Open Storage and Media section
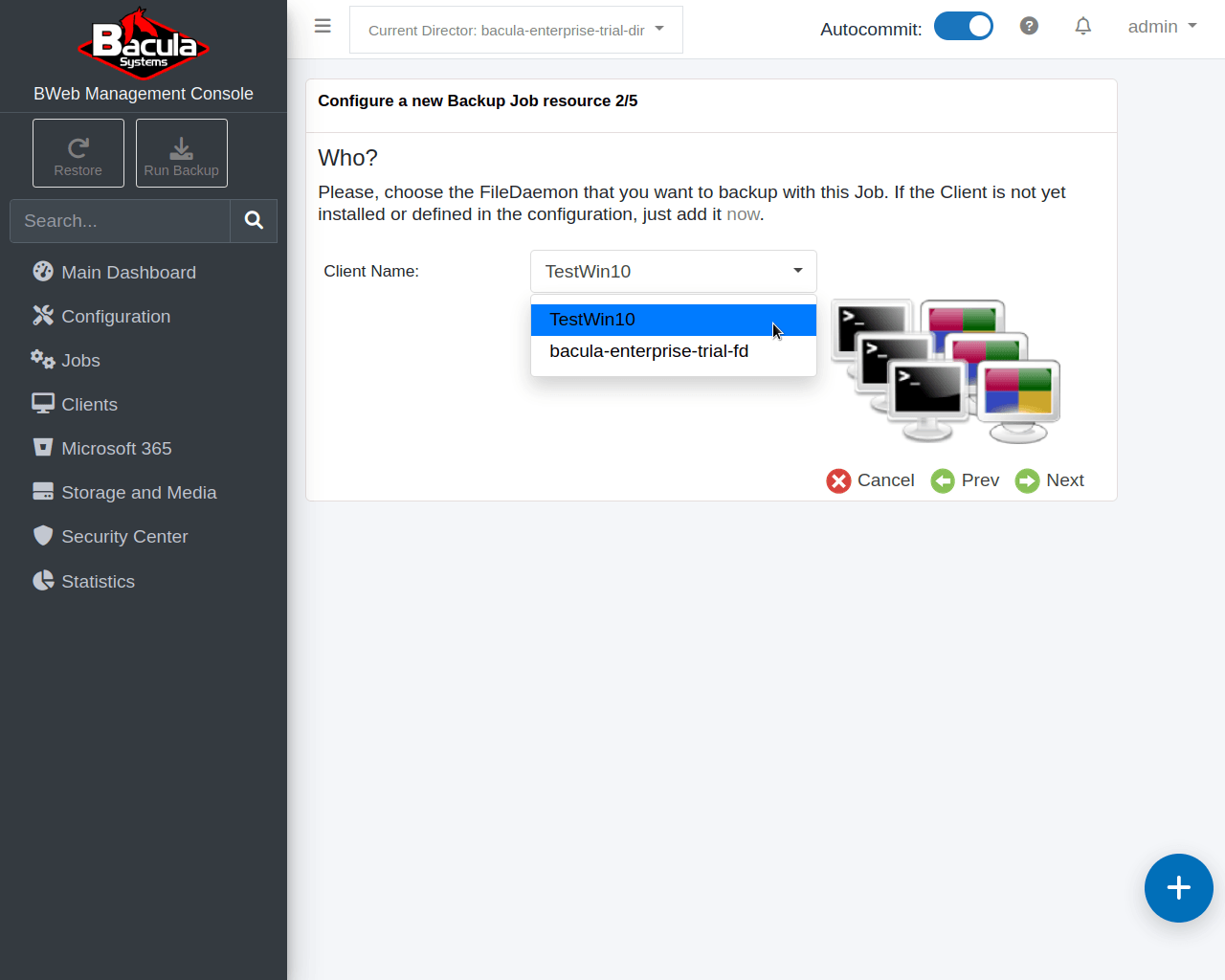The height and width of the screenshot is (980, 1225). [139, 493]
